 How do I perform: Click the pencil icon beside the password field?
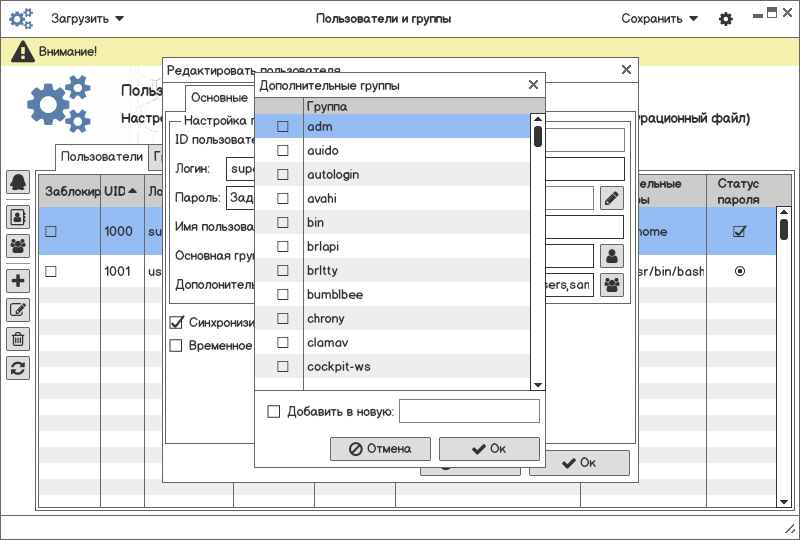(611, 198)
